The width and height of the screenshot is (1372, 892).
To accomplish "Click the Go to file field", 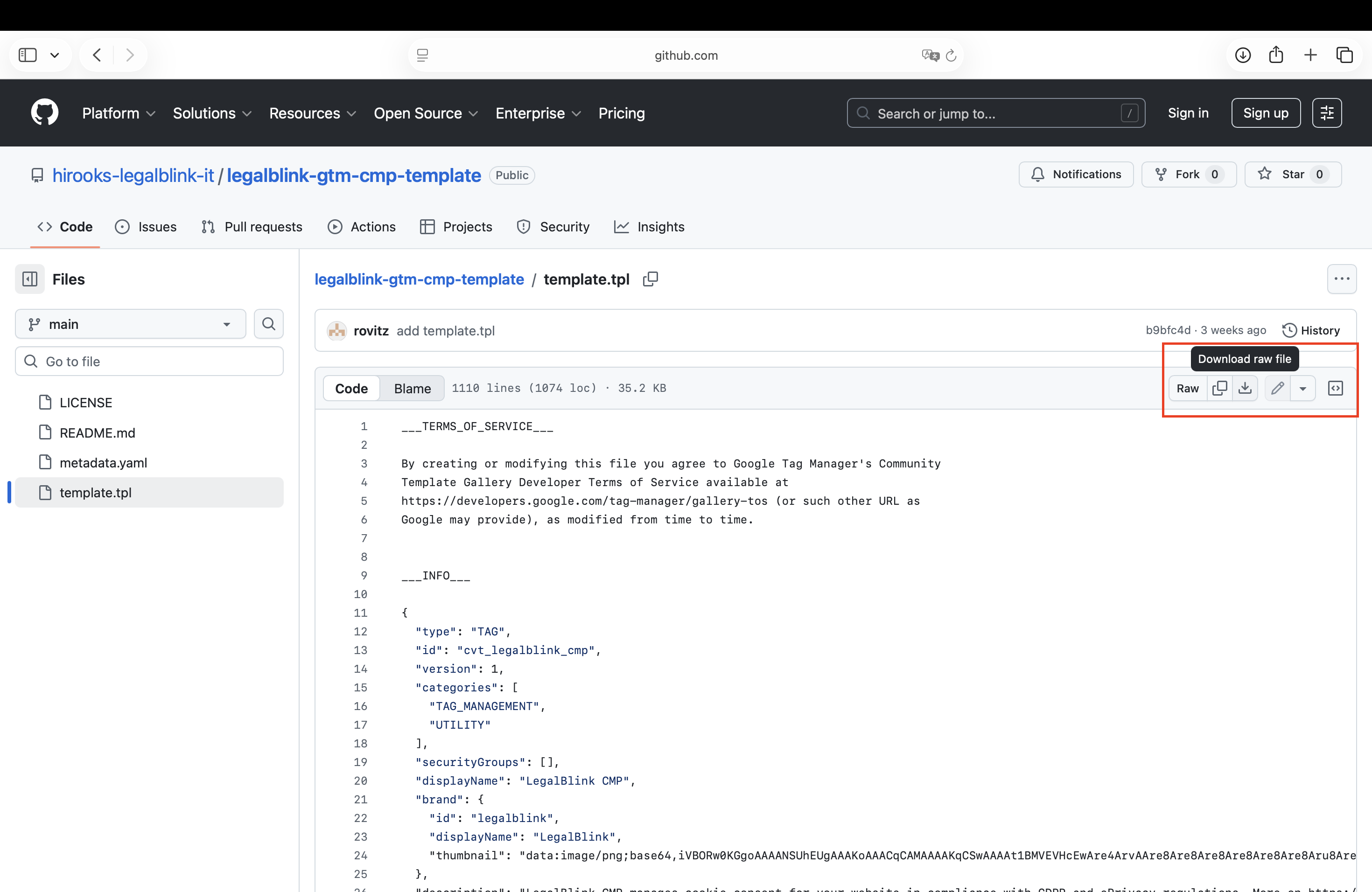I will [x=149, y=361].
